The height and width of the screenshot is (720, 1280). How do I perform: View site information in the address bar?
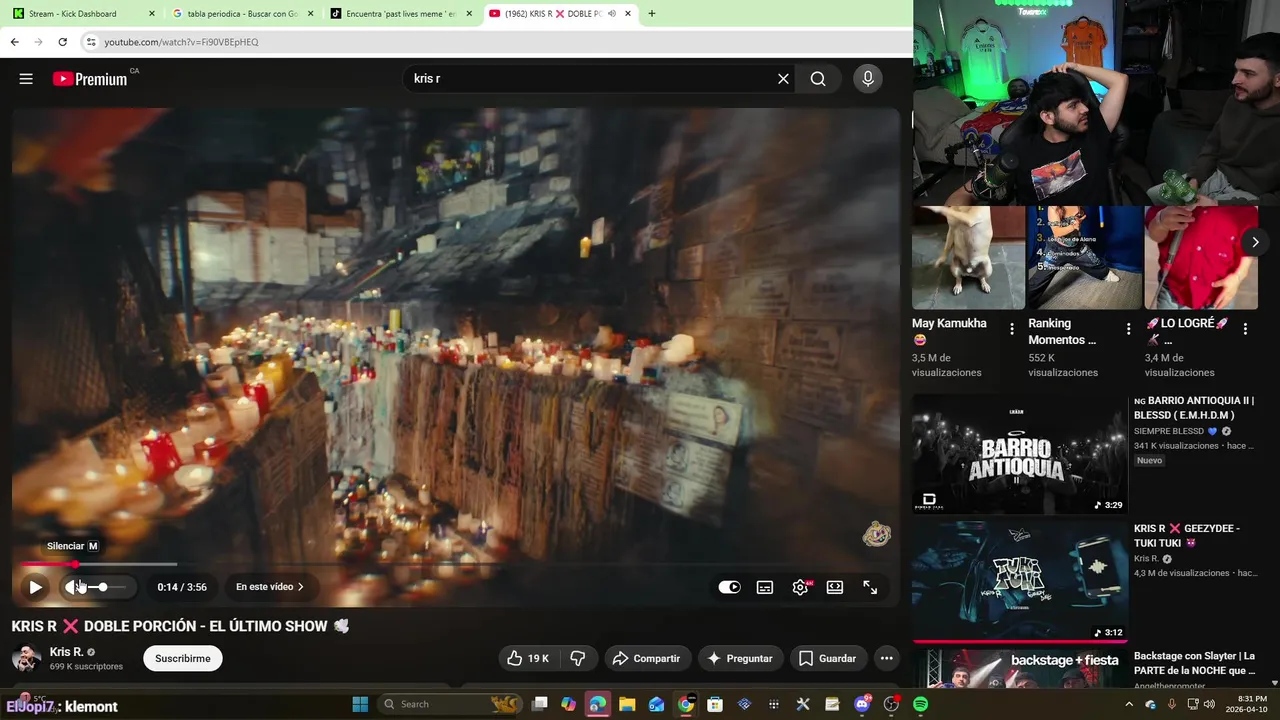tap(91, 42)
